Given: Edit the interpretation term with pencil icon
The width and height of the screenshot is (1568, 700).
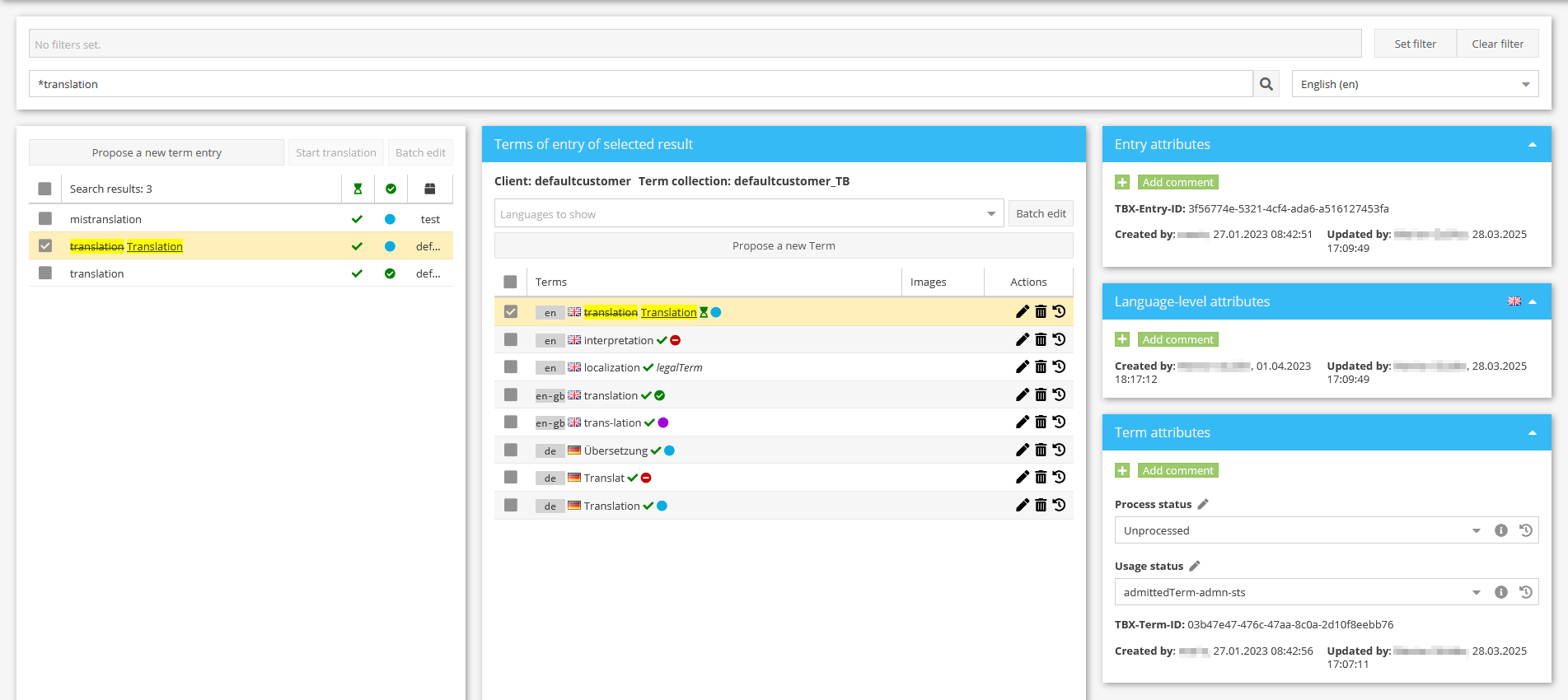Looking at the screenshot, I should pyautogui.click(x=1022, y=339).
